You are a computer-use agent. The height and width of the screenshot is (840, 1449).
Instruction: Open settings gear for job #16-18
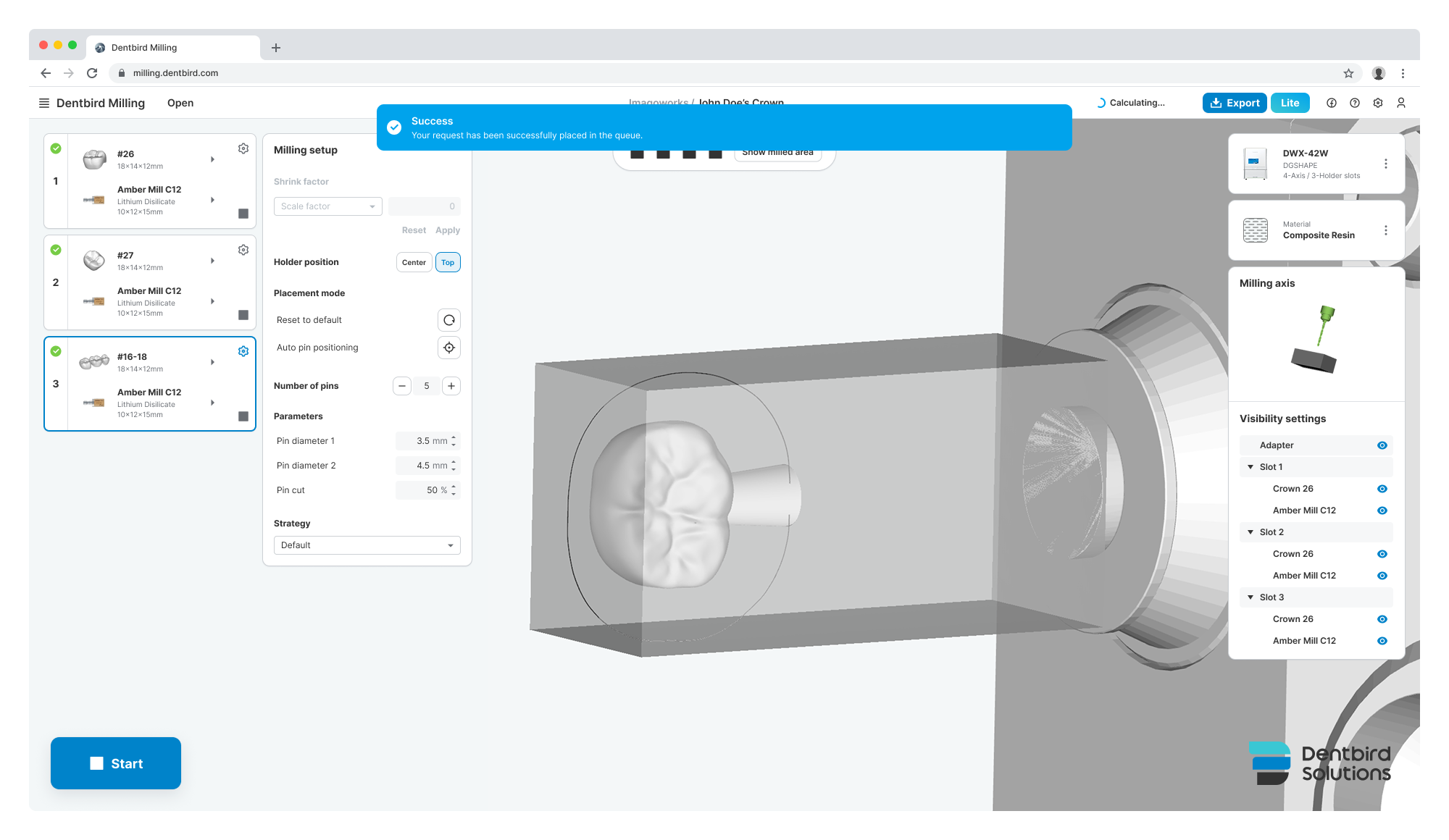[x=243, y=351]
